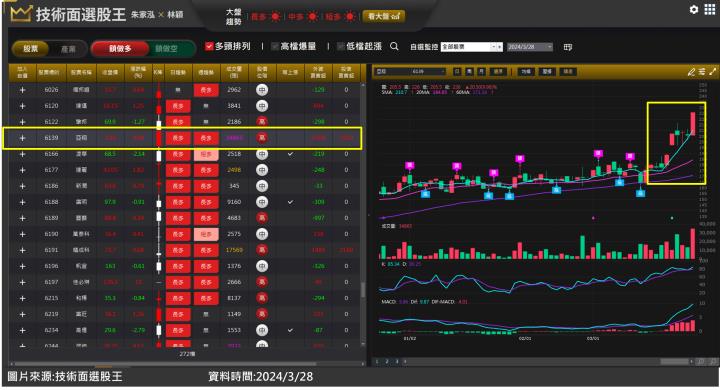The image size is (720, 390).
Task: Expand chart to fullscreen with arrow icon
Action: pyautogui.click(x=713, y=72)
